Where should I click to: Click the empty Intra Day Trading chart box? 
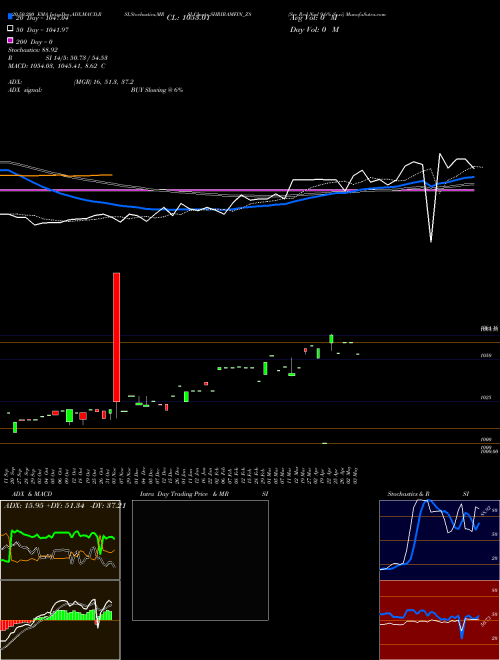pos(200,560)
